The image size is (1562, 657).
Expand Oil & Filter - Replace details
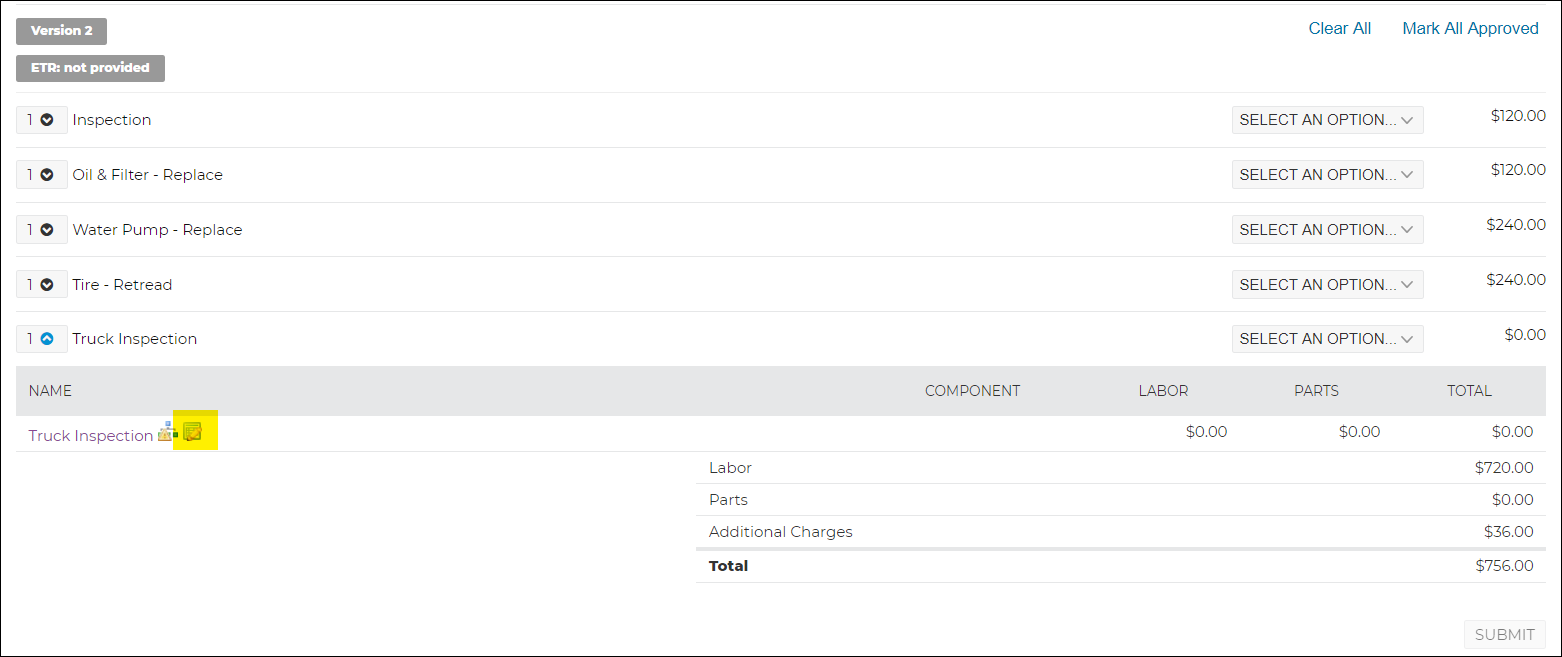tap(47, 175)
